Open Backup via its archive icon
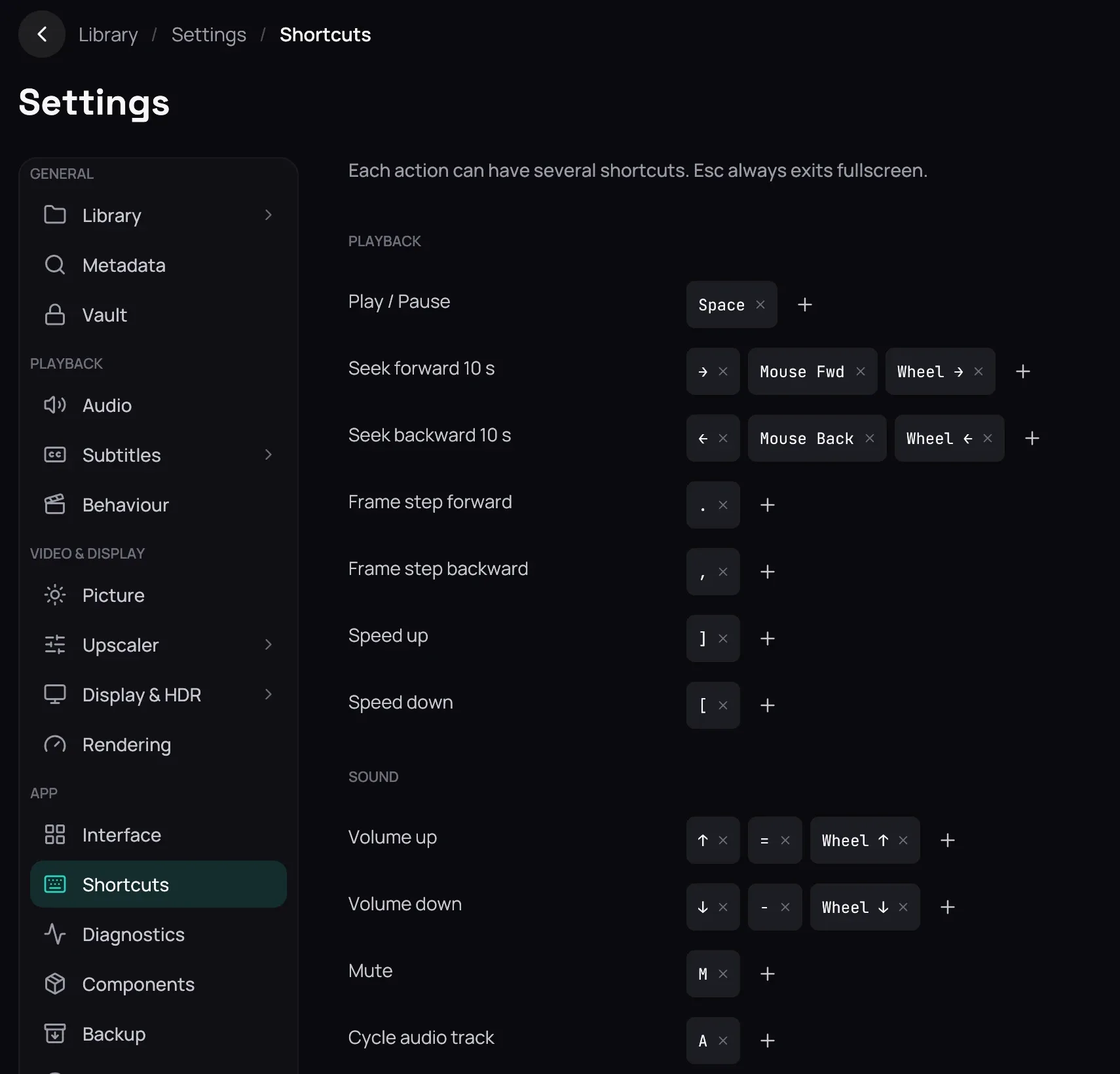The width and height of the screenshot is (1120, 1074). pos(55,1033)
